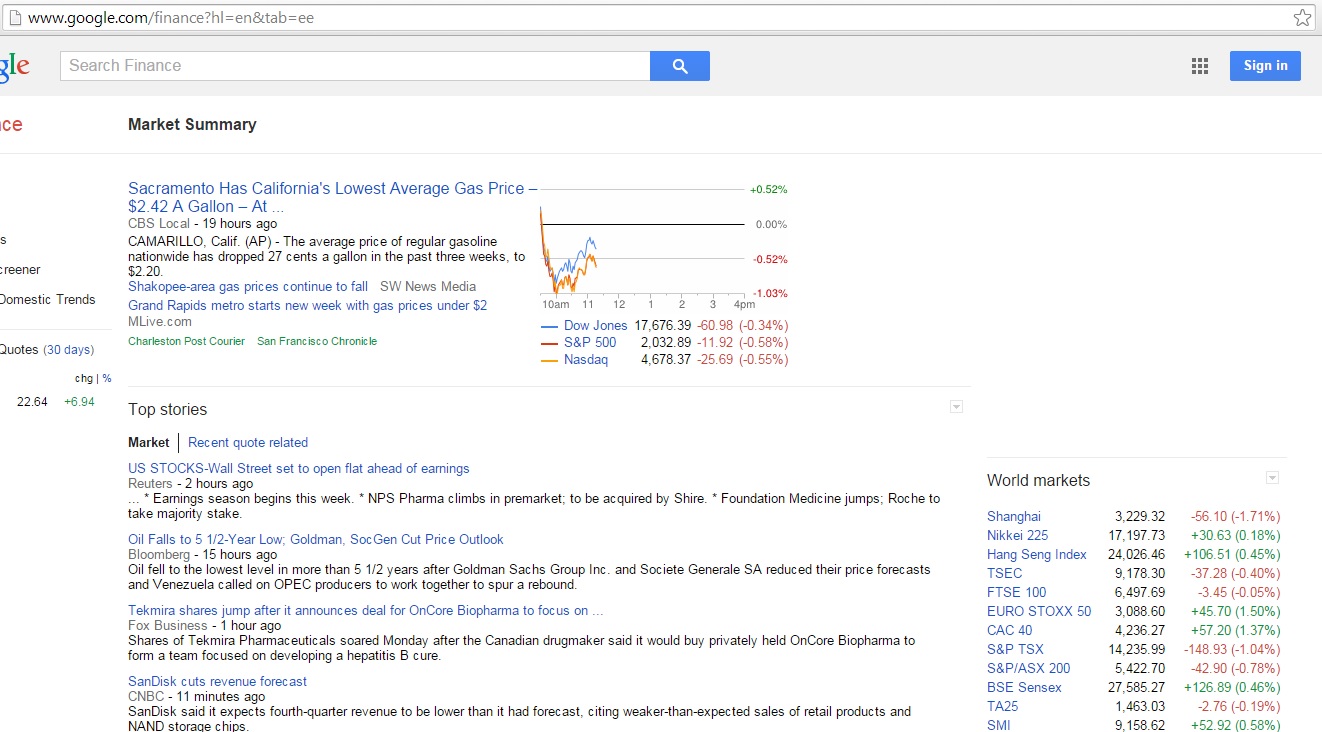This screenshot has width=1322, height=732.
Task: Open Tekmira shares jump story
Action: tap(365, 610)
